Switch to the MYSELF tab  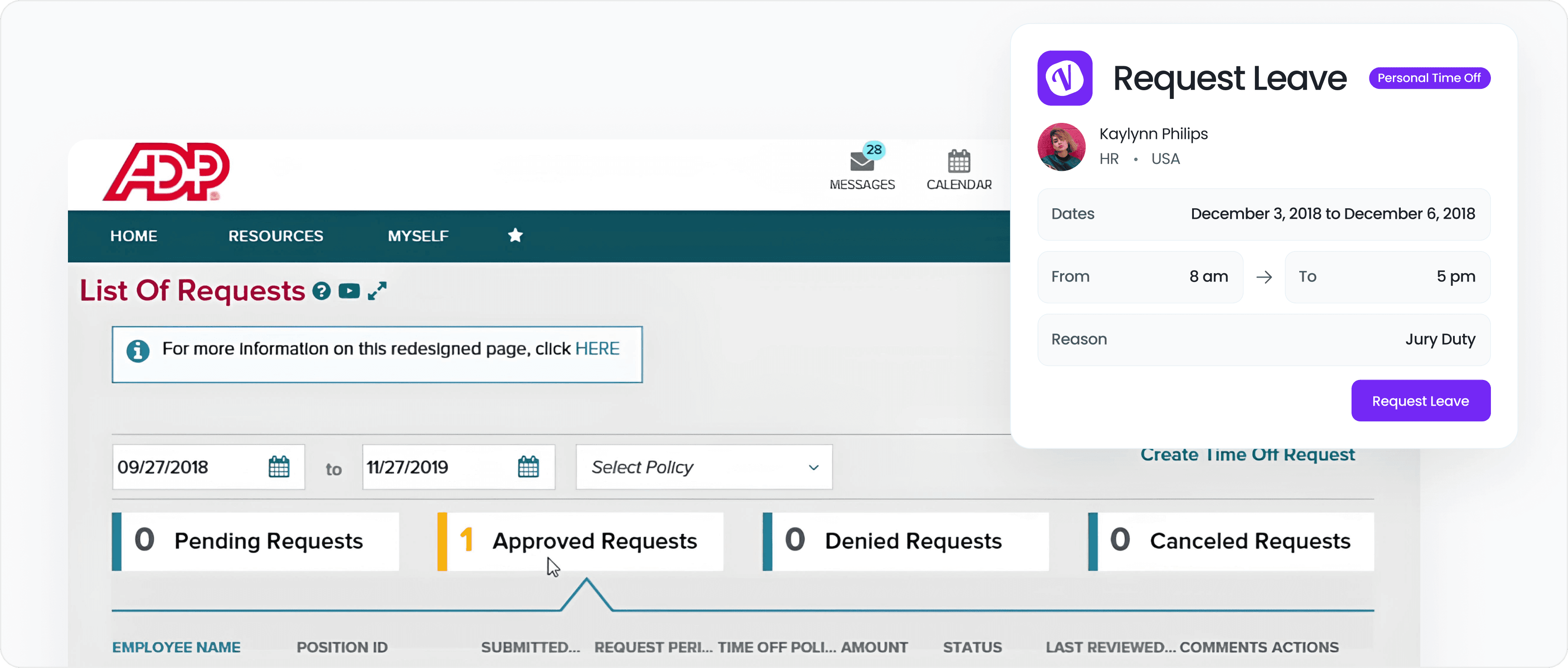pos(418,236)
